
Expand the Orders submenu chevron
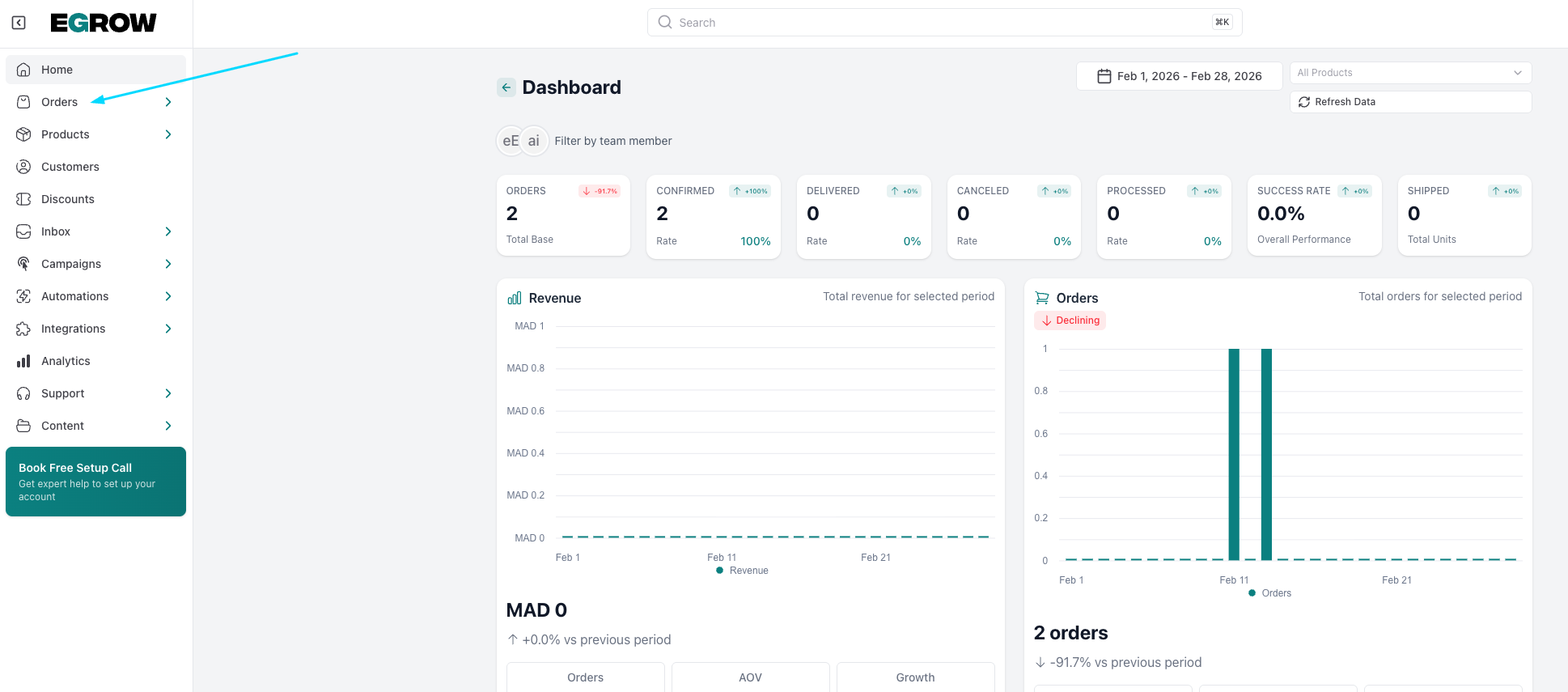[168, 102]
